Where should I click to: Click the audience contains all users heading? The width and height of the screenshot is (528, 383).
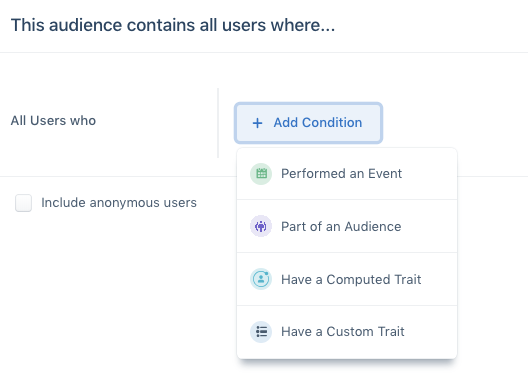(173, 25)
